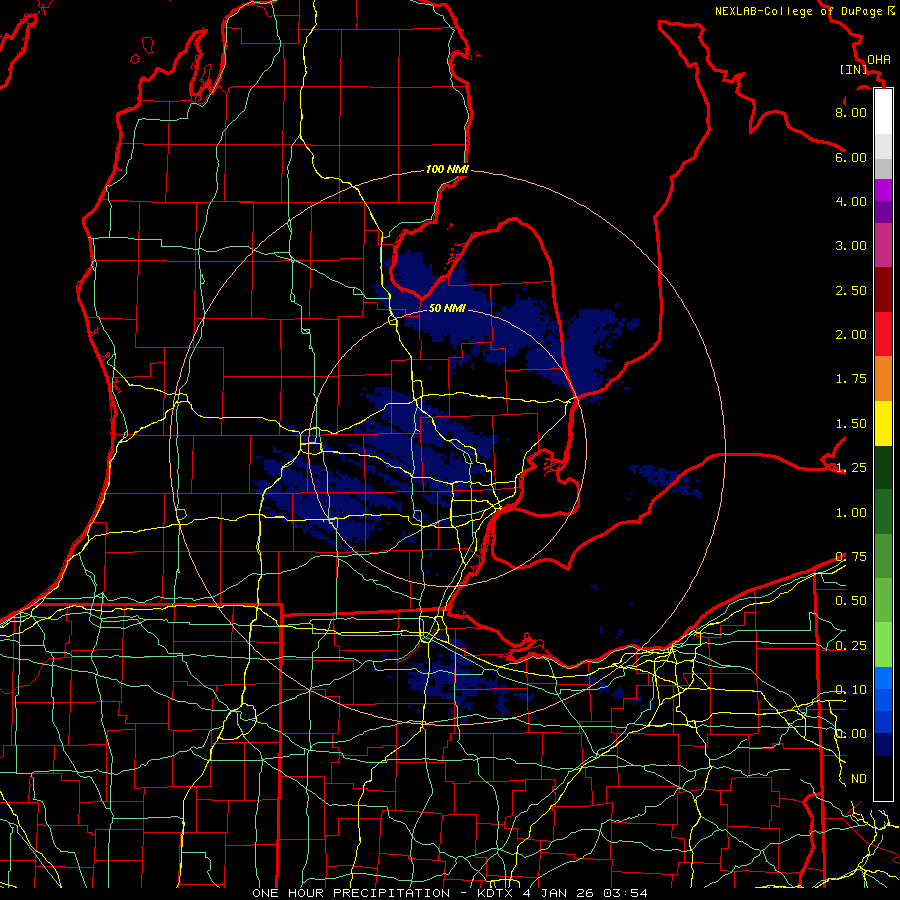Click the light green 0.25 legend swatch
900x900 pixels.
click(x=883, y=645)
